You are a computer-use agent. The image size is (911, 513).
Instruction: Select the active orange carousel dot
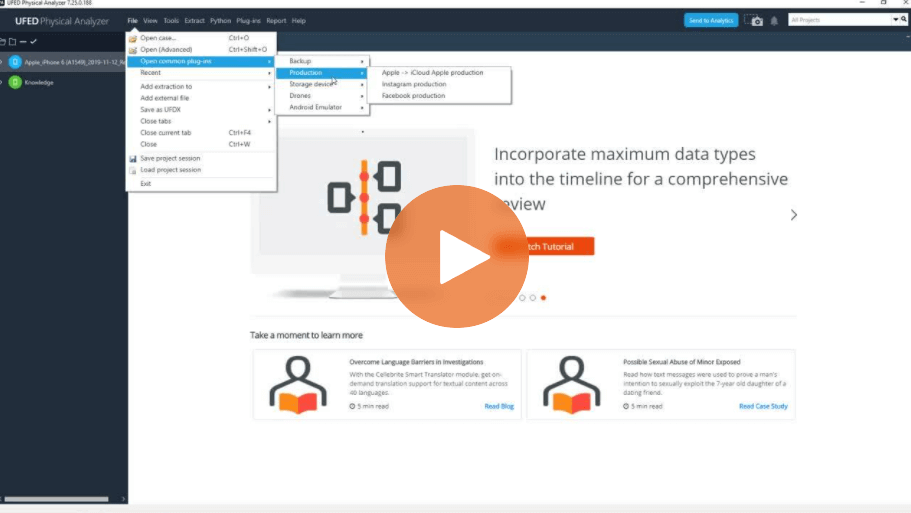543,298
